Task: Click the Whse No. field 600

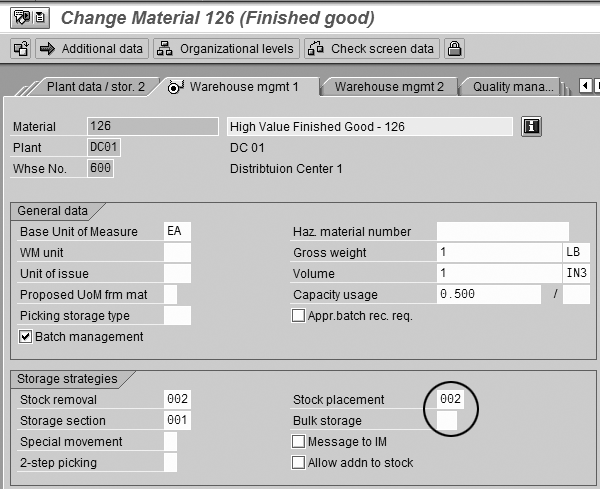Action: (100, 168)
